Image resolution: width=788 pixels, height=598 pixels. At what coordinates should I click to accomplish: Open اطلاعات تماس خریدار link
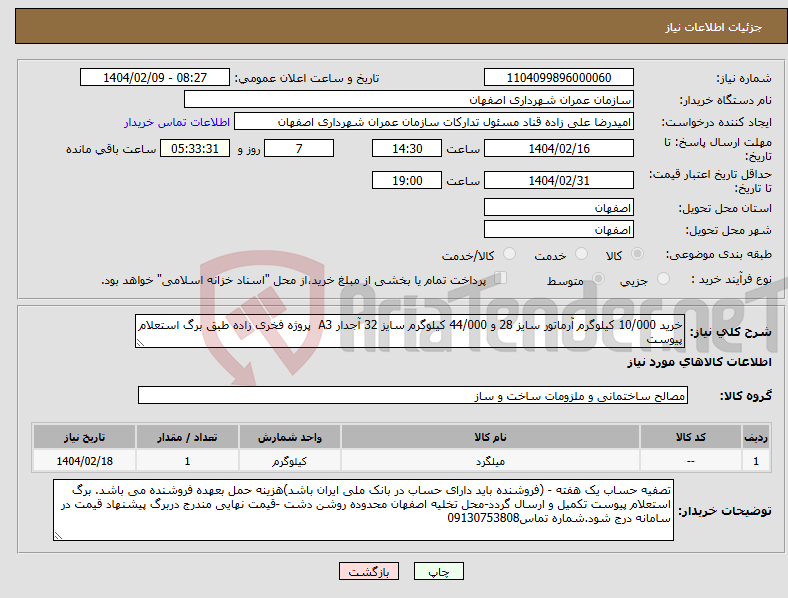[x=177, y=122]
